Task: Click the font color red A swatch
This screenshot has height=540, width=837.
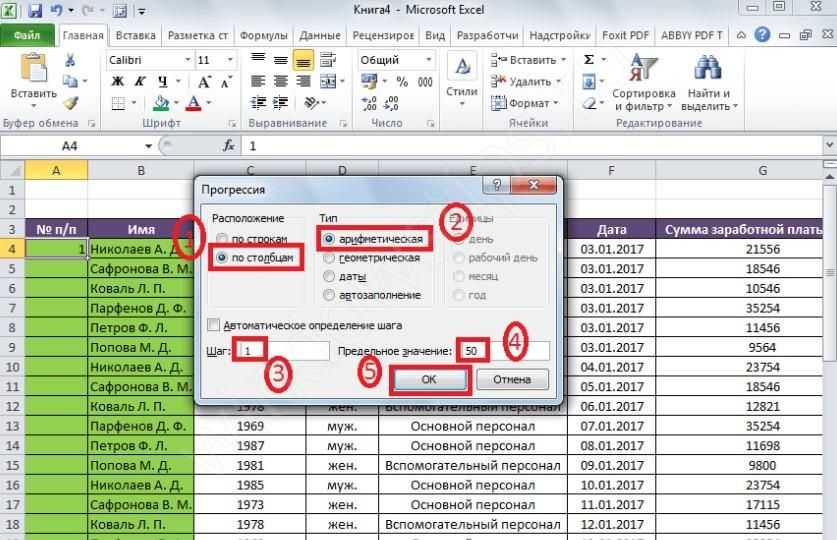Action: [x=194, y=103]
